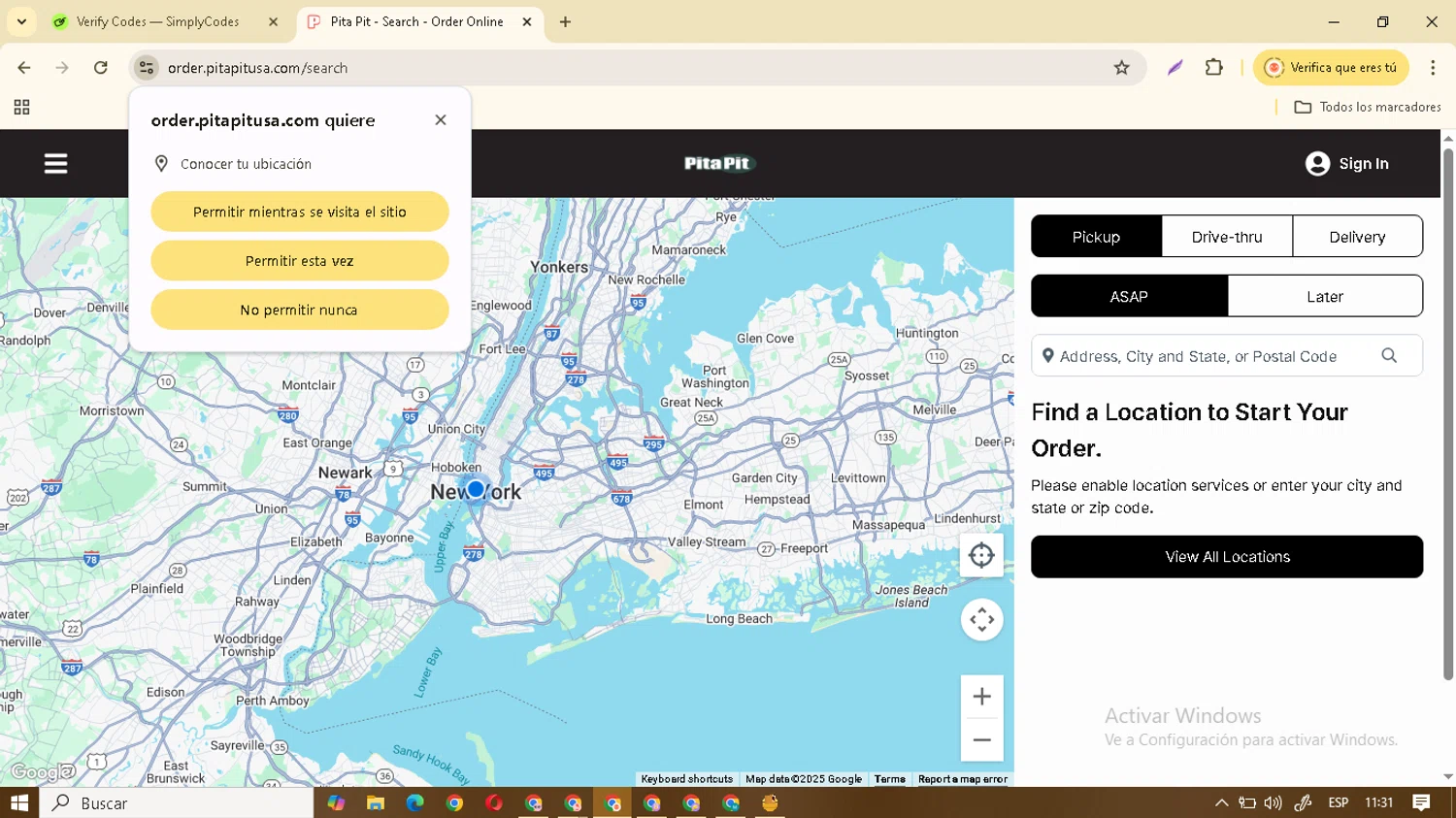Viewport: 1456px width, 818px height.
Task: Bookmark this page with the star icon
Action: (x=1121, y=68)
